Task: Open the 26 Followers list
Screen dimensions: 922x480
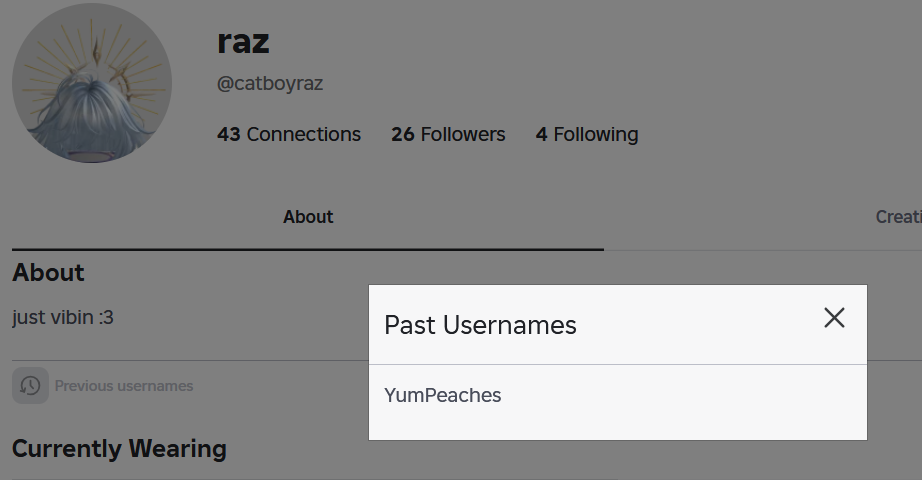Action: point(448,134)
